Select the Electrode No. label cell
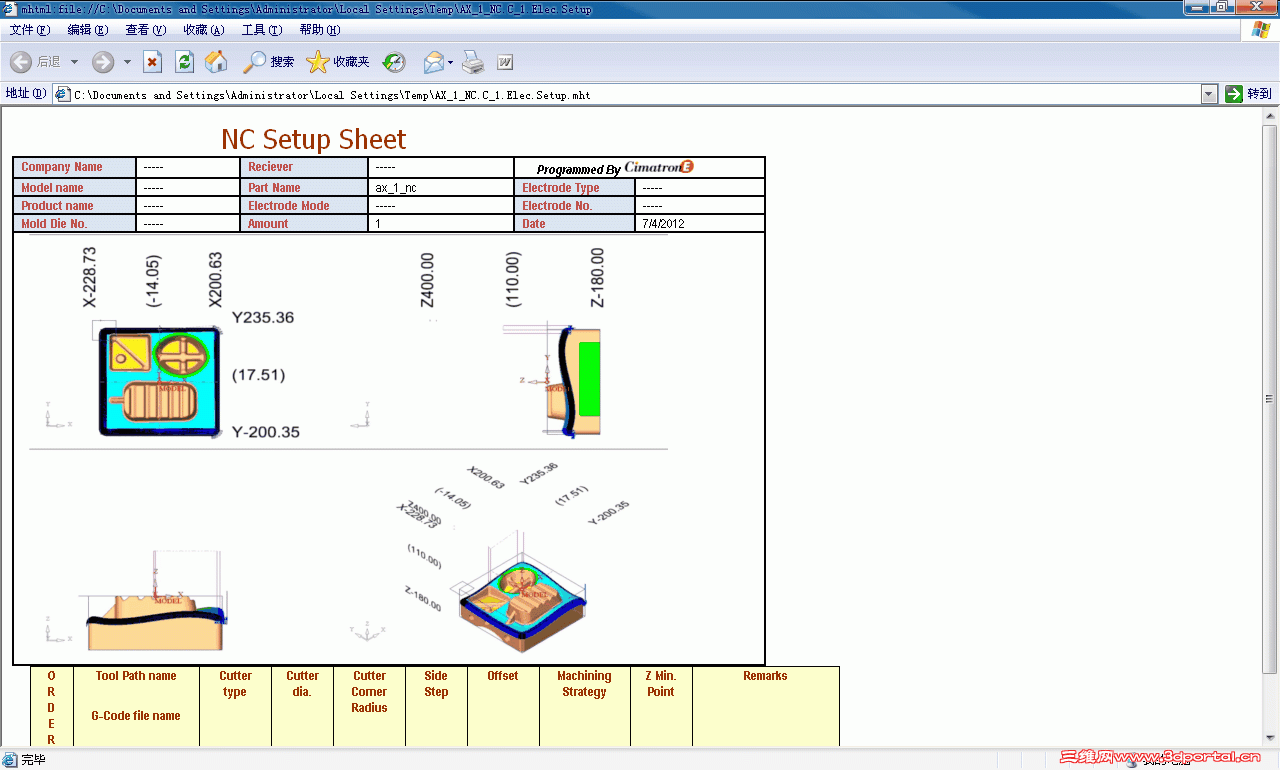 (x=574, y=206)
